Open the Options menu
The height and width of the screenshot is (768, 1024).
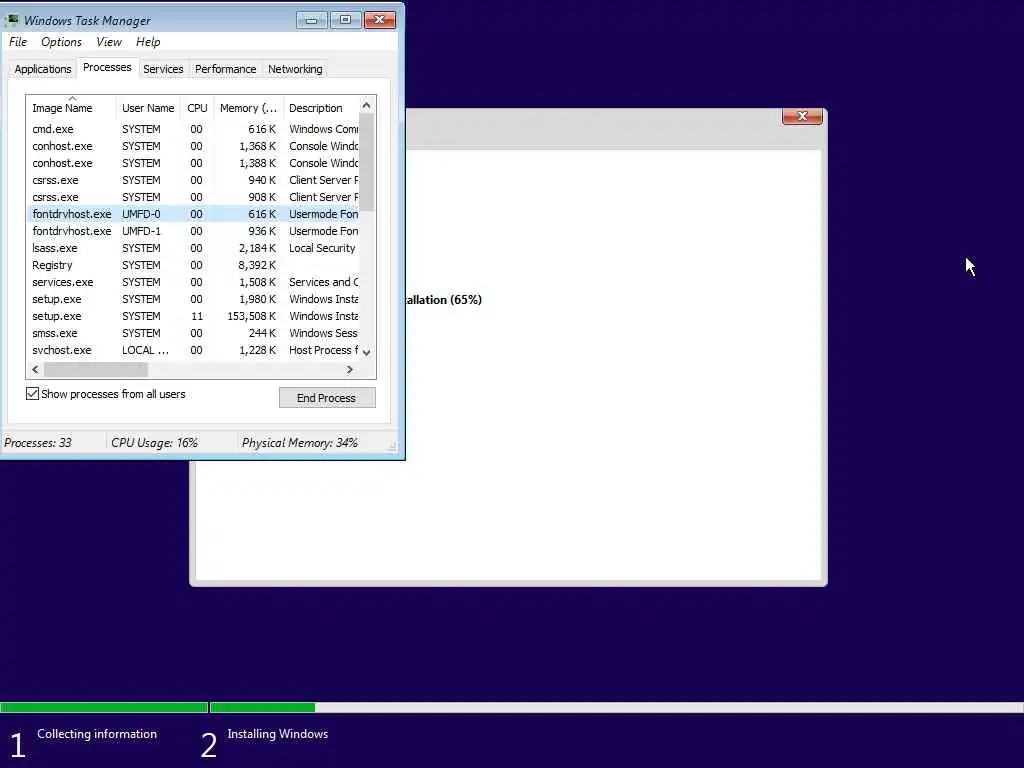click(61, 42)
